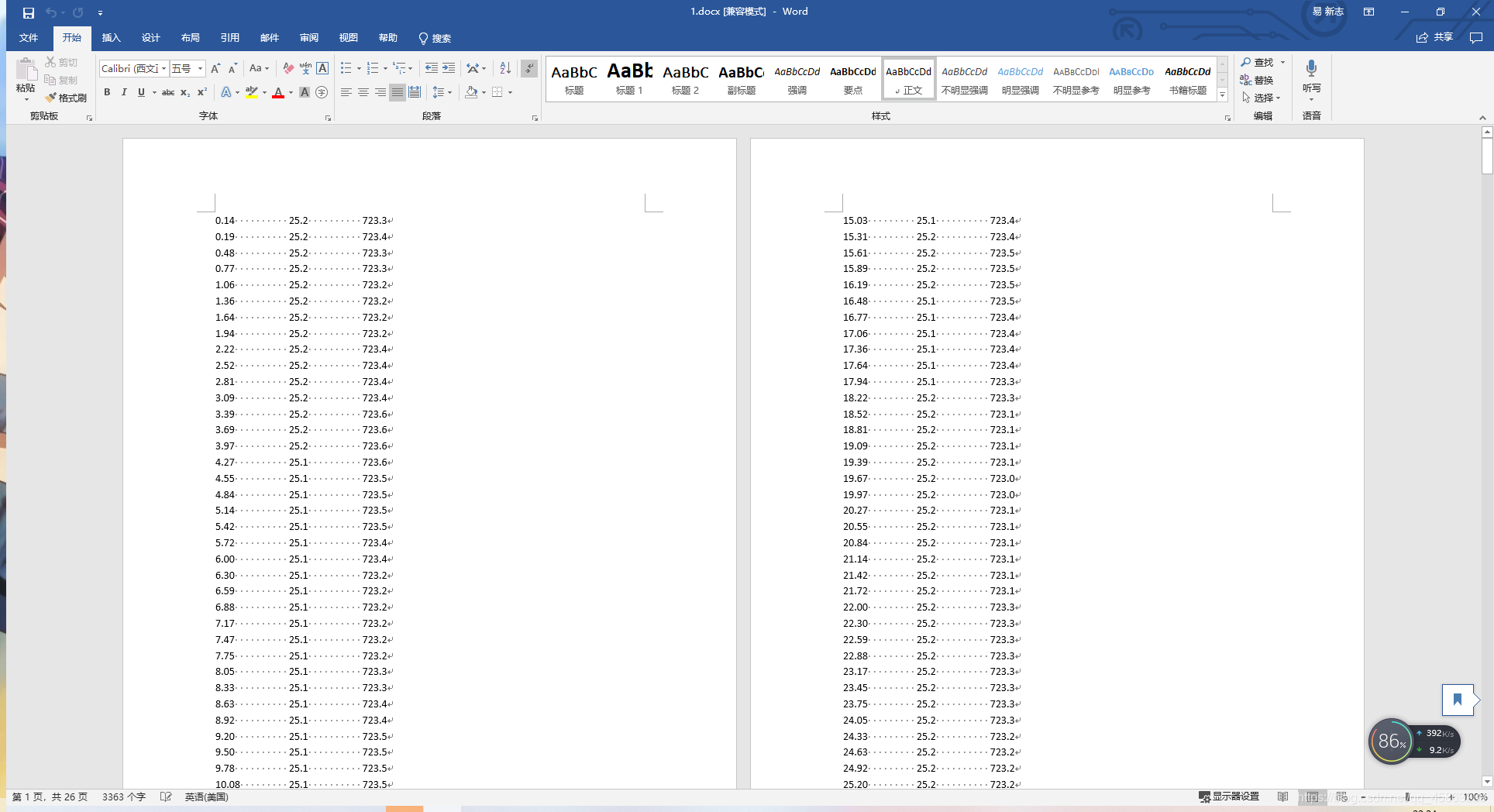This screenshot has width=1494, height=812.
Task: Click the vertical scrollbar thumb
Action: click(x=1487, y=157)
